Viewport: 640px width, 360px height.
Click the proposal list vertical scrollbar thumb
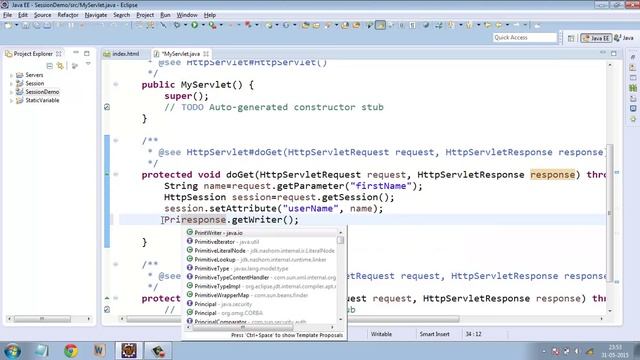coord(341,240)
